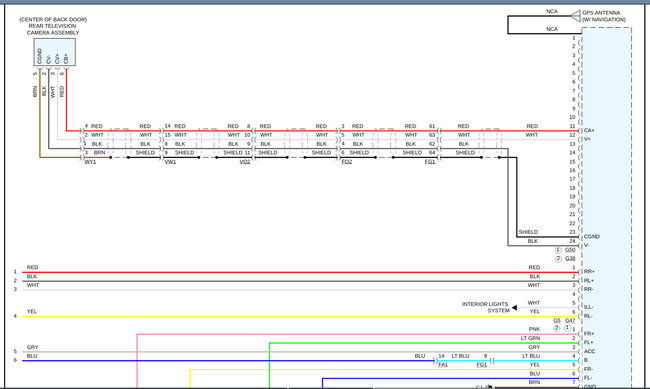Viewport: 650px width, 389px height.
Task: Click the FR+ terminal label
Action: [x=589, y=333]
